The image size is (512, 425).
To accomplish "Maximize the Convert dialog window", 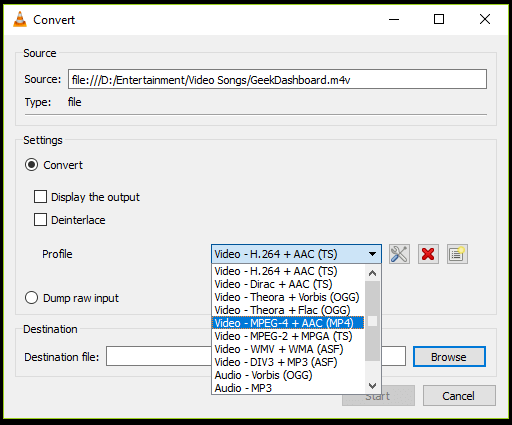I will click(439, 19).
